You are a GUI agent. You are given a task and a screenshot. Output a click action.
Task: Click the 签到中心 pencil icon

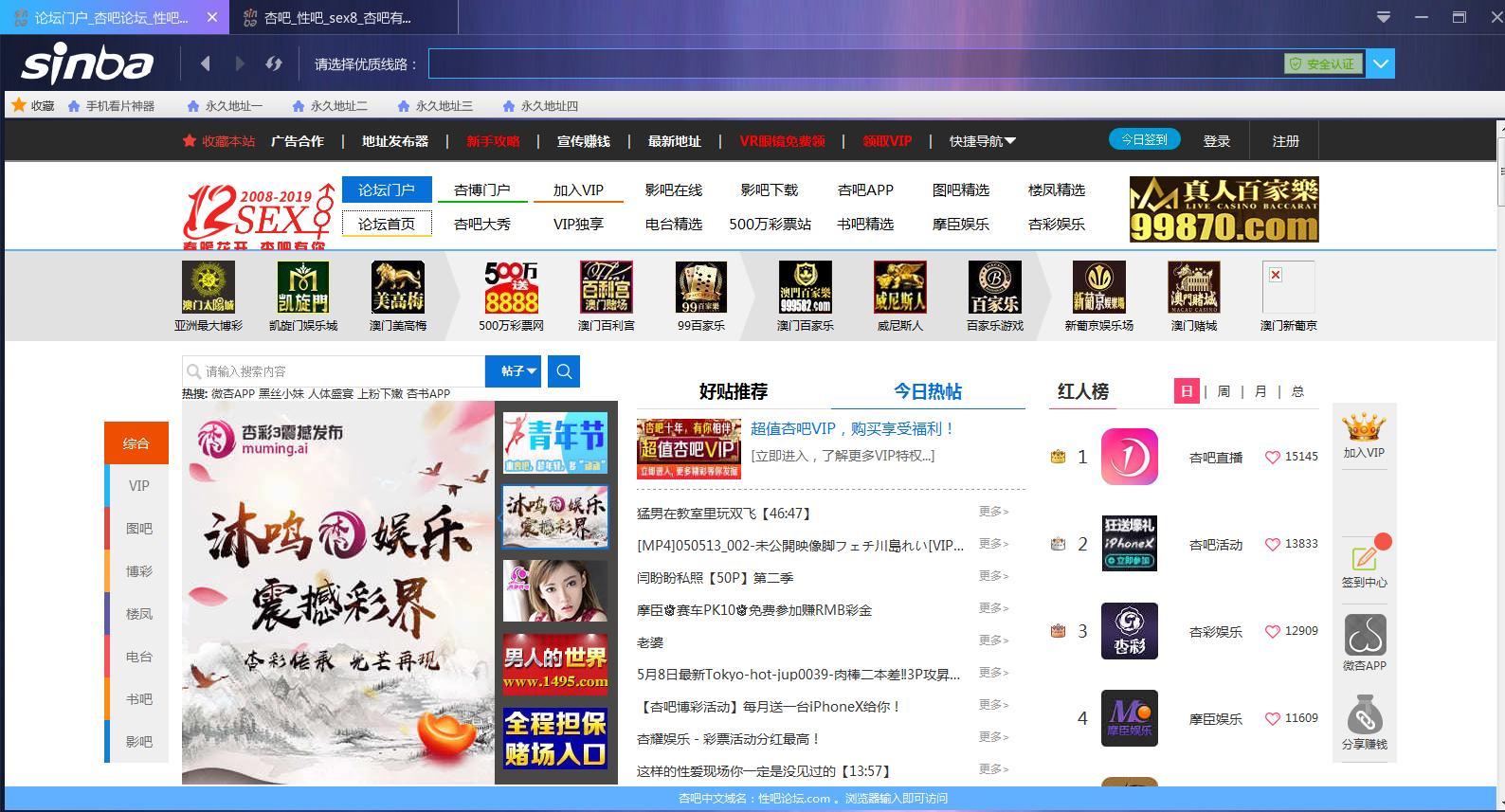(x=1365, y=558)
